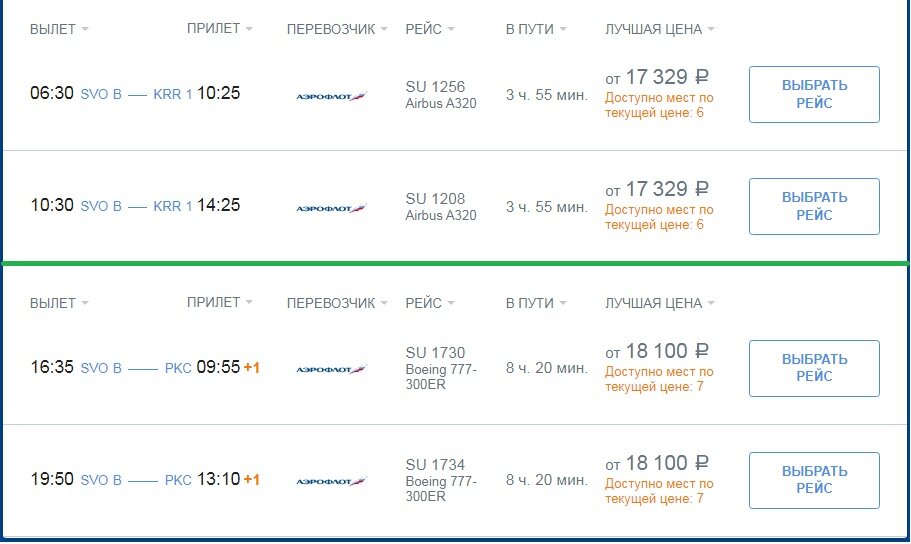Click Aeroflot logo on SU 1730 row
The image size is (911, 544).
pyautogui.click(x=331, y=369)
